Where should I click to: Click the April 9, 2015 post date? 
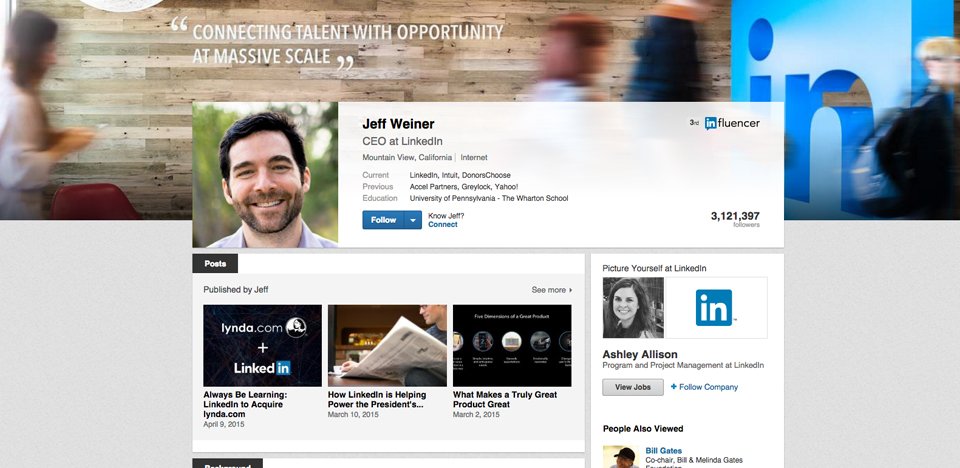pos(224,424)
